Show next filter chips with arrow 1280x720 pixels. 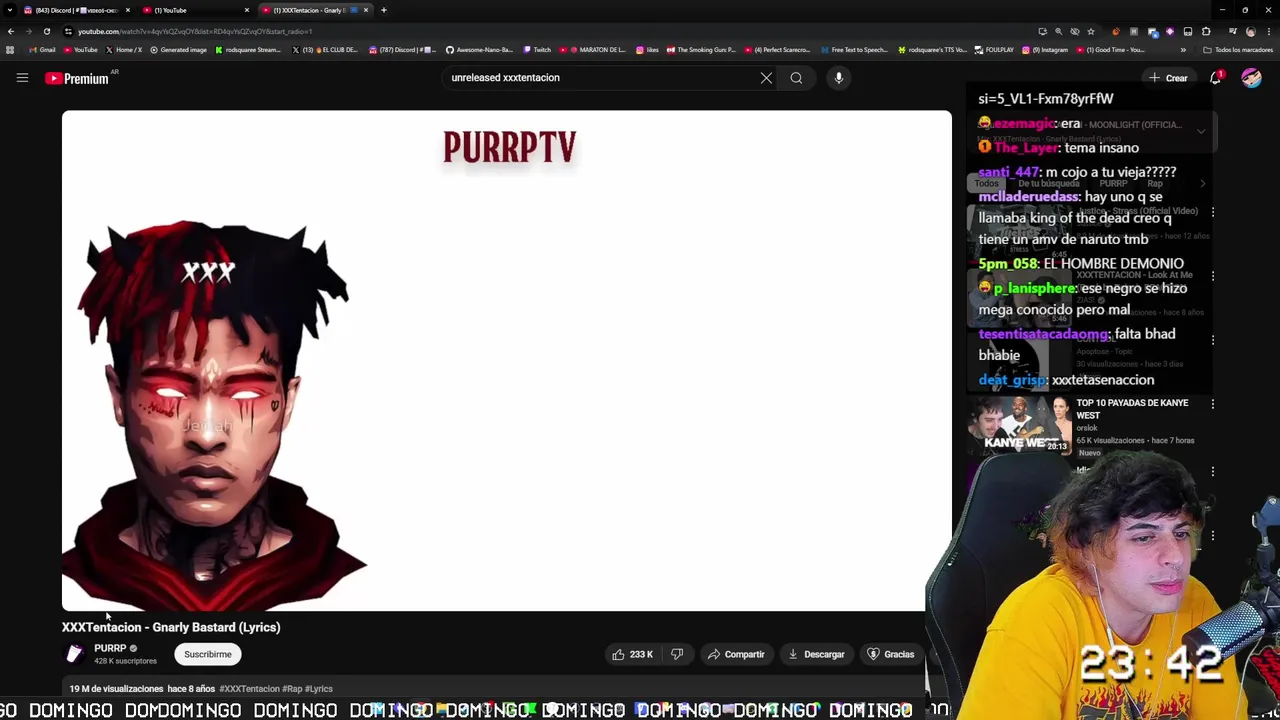pyautogui.click(x=1203, y=184)
